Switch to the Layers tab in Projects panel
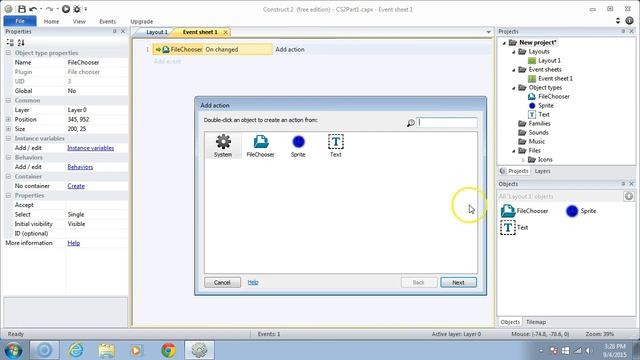Viewport: 640px width, 360px height. coord(542,171)
